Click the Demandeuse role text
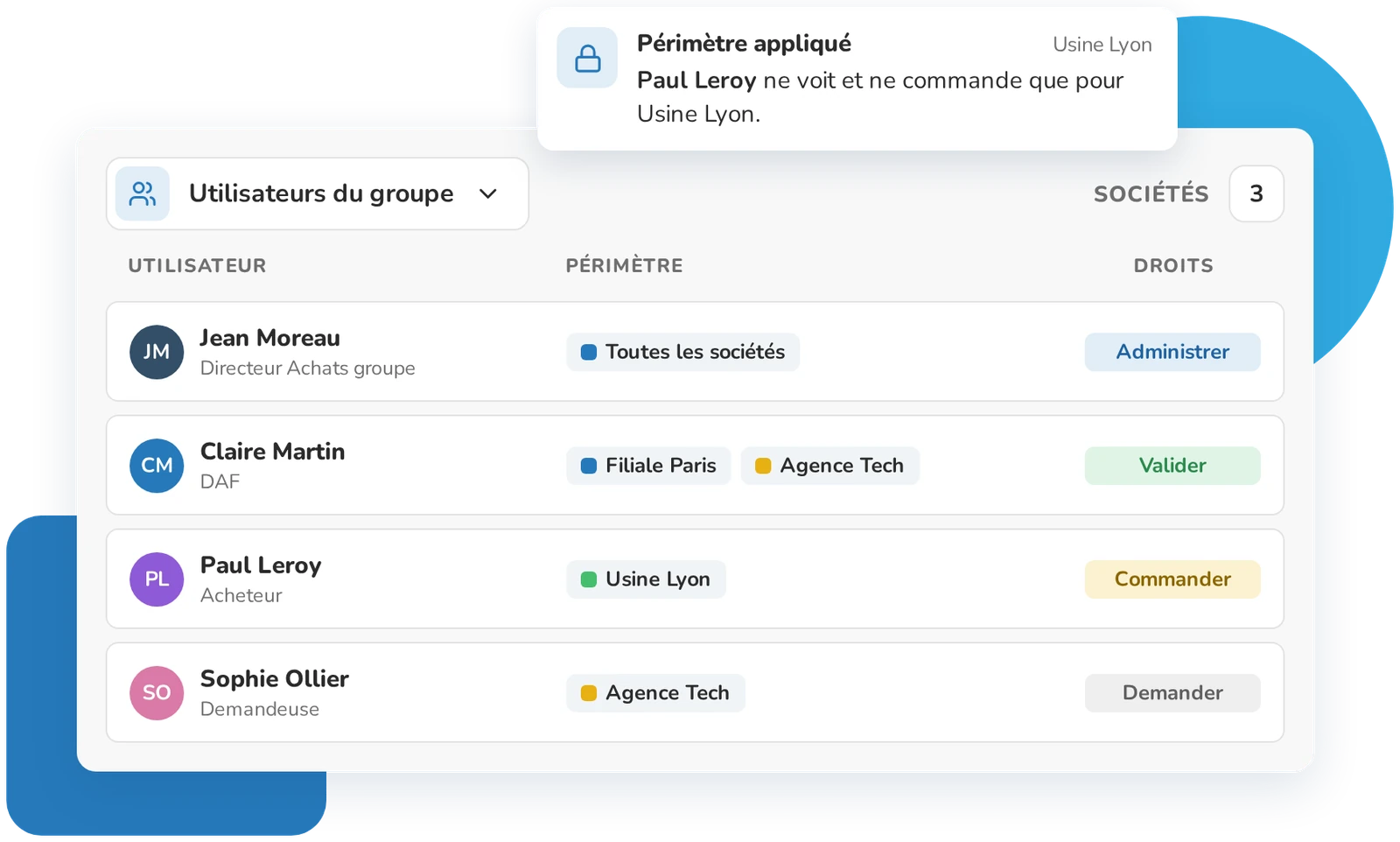 click(259, 709)
